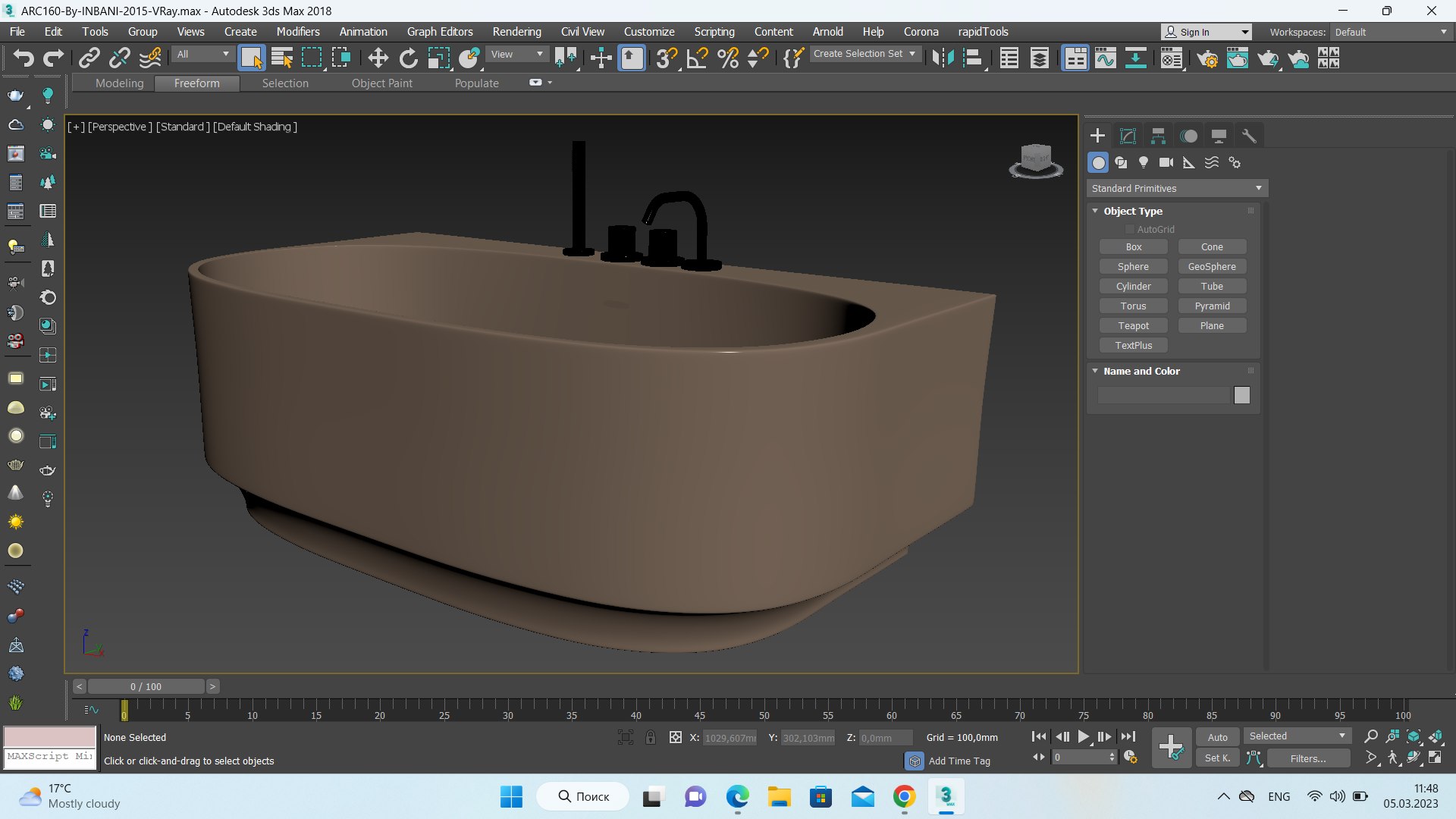1456x819 pixels.
Task: Create a Teapot primitive
Action: coord(1134,325)
